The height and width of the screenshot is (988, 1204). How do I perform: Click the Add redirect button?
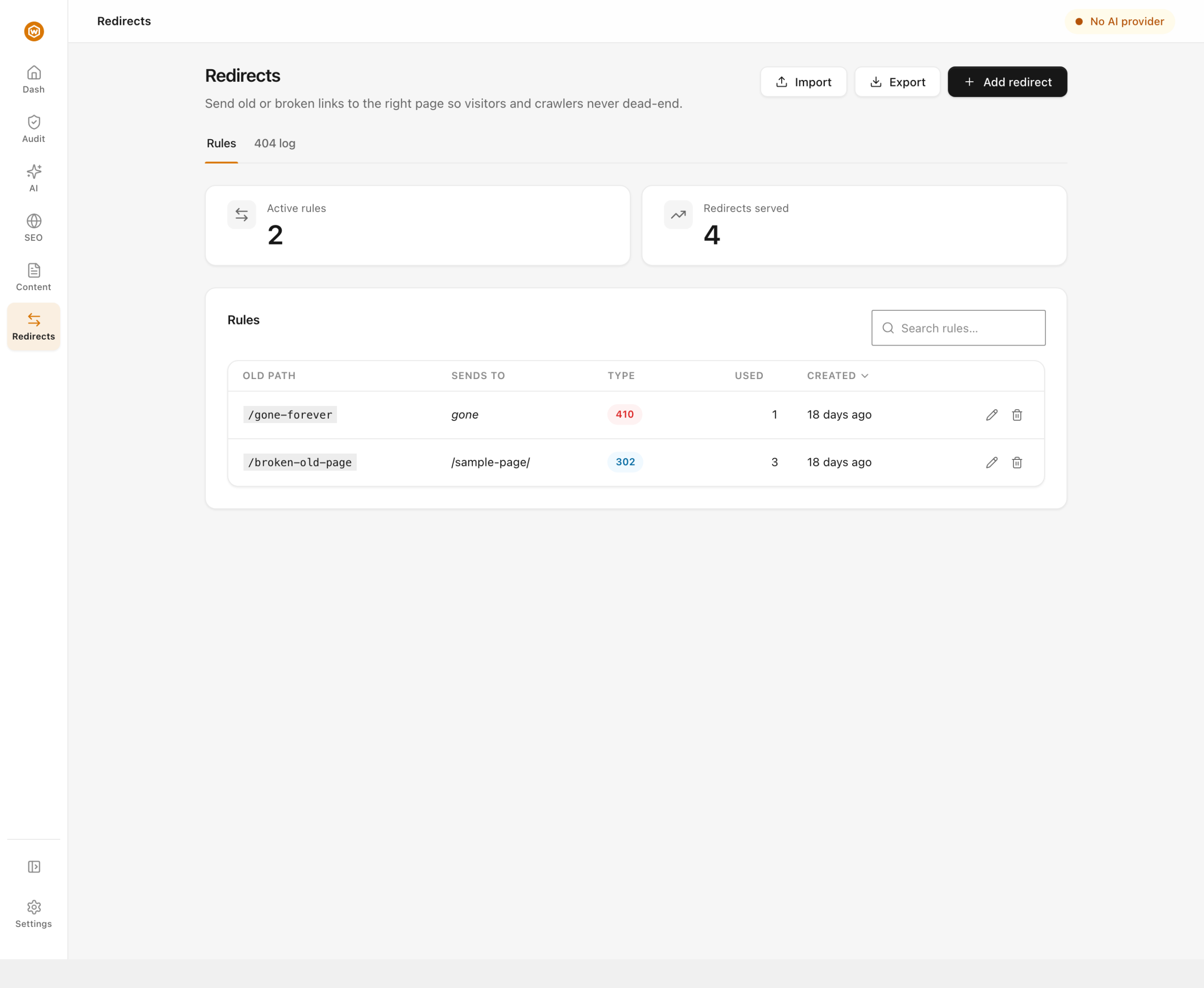[1007, 82]
